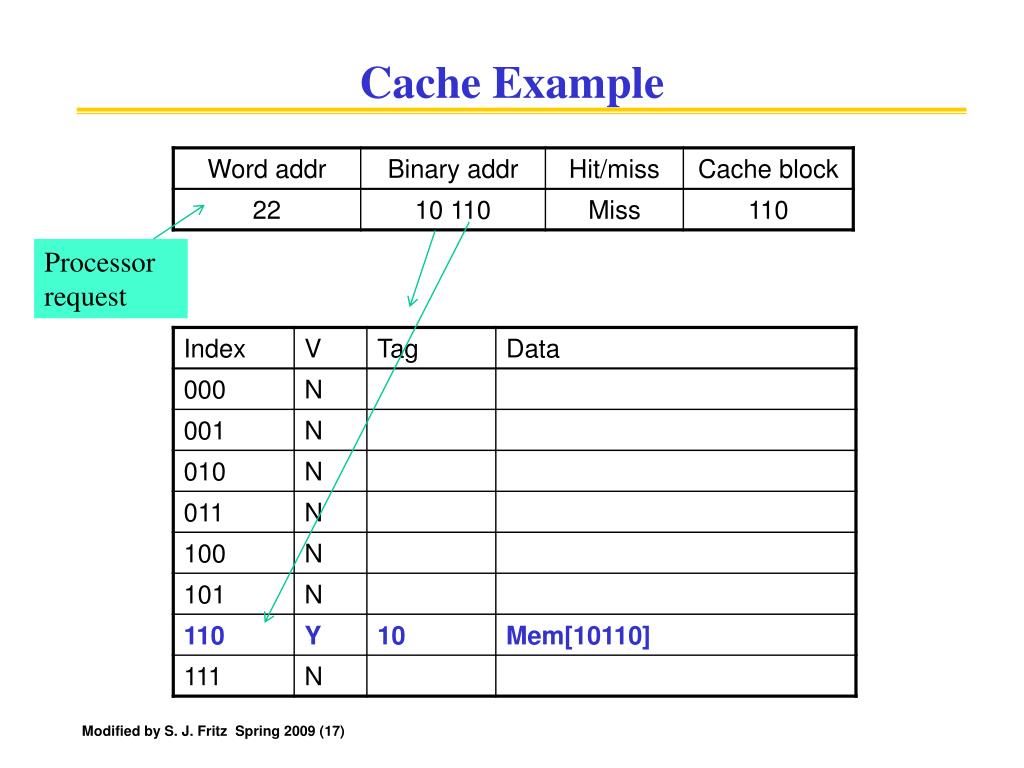Click the valid bit N in row 100
This screenshot has height=768, width=1024.
pos(313,554)
